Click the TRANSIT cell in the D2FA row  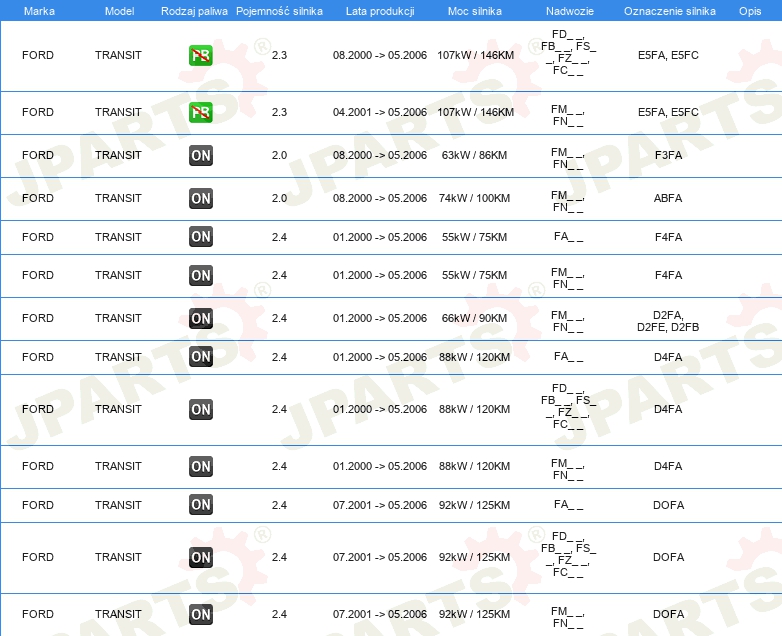(x=118, y=318)
